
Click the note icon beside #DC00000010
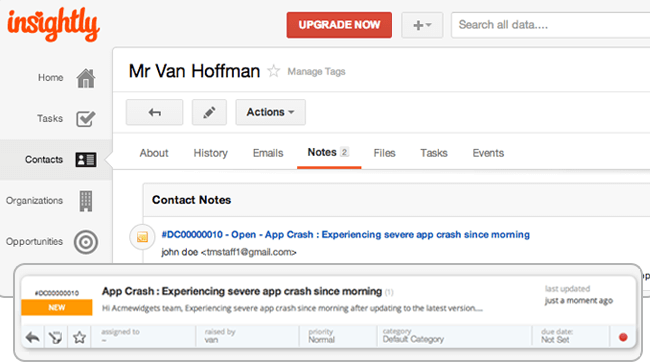click(142, 237)
